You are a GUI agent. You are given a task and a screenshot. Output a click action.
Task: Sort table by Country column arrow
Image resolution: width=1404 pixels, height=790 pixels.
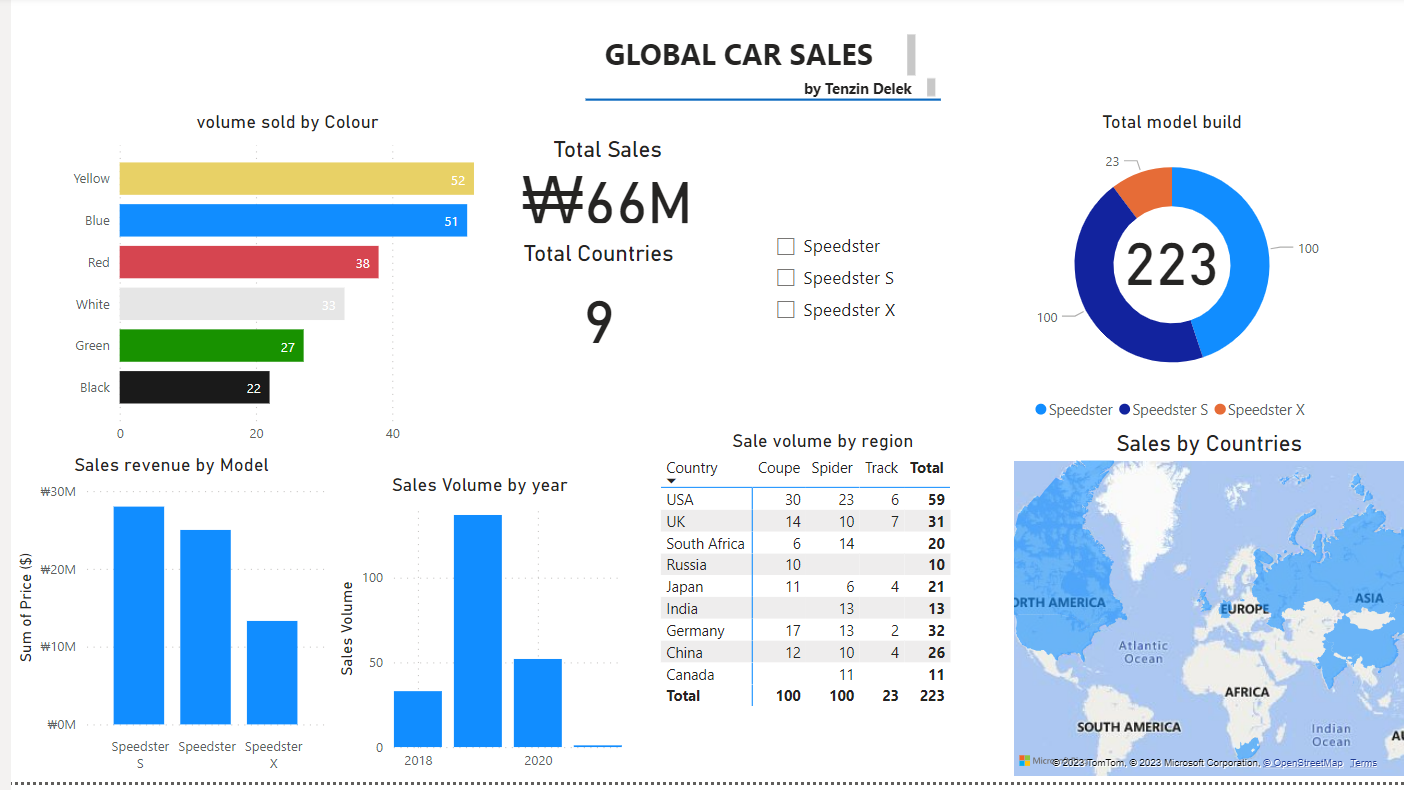(x=672, y=482)
